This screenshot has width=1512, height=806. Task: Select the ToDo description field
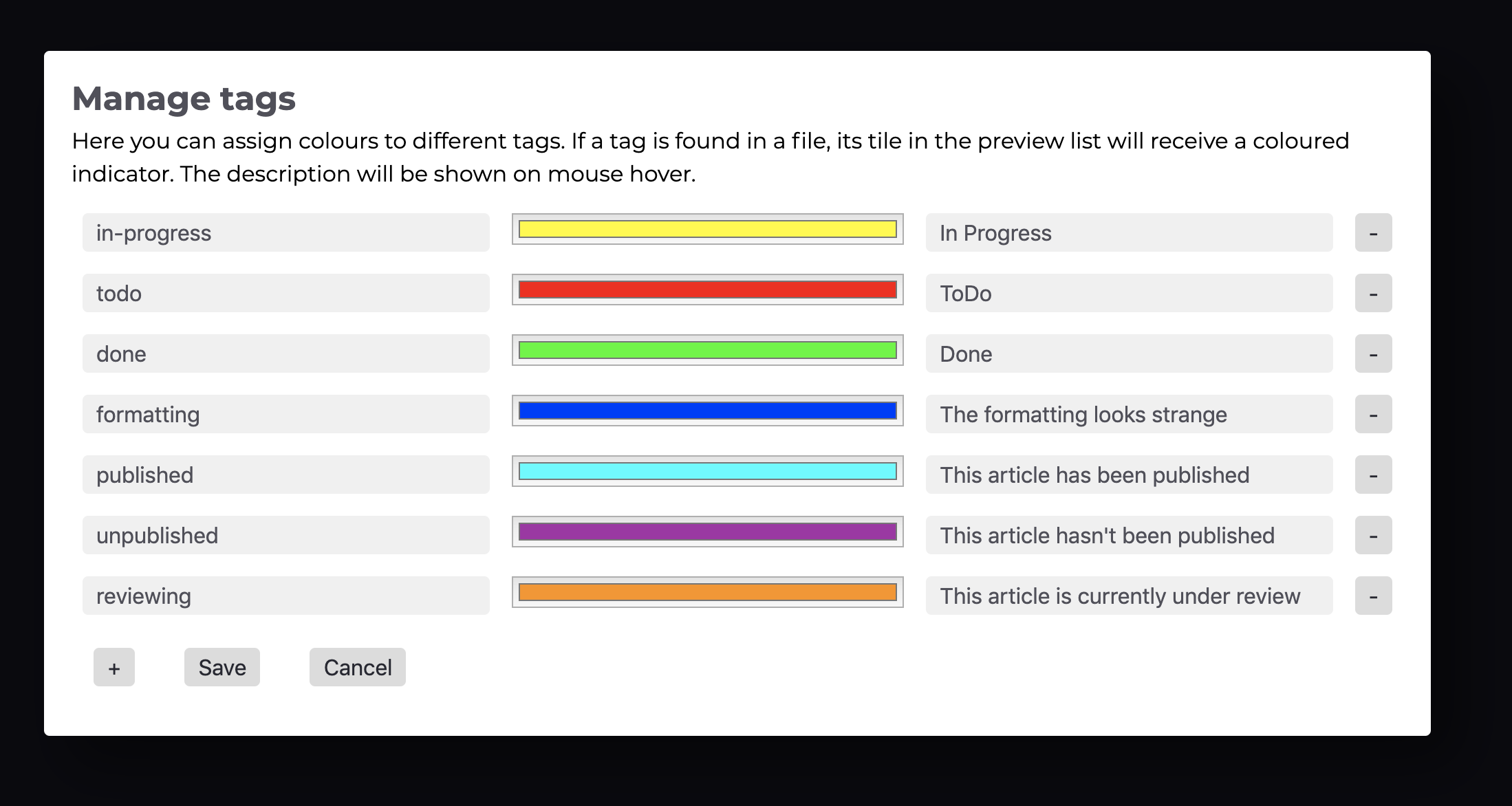pyautogui.click(x=1127, y=292)
